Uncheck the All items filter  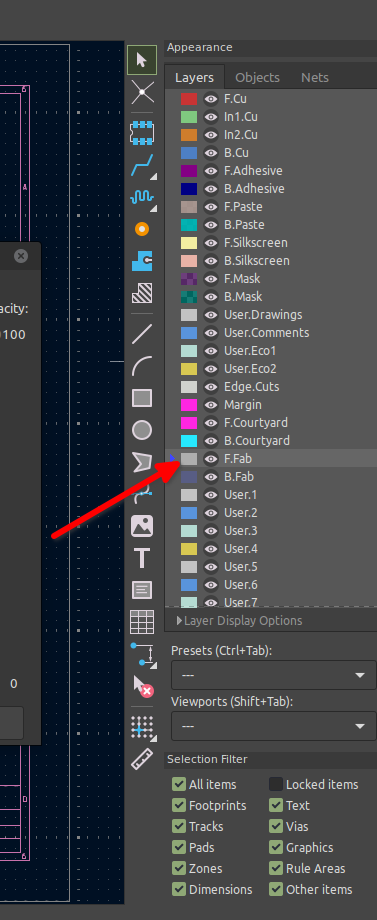coord(179,784)
